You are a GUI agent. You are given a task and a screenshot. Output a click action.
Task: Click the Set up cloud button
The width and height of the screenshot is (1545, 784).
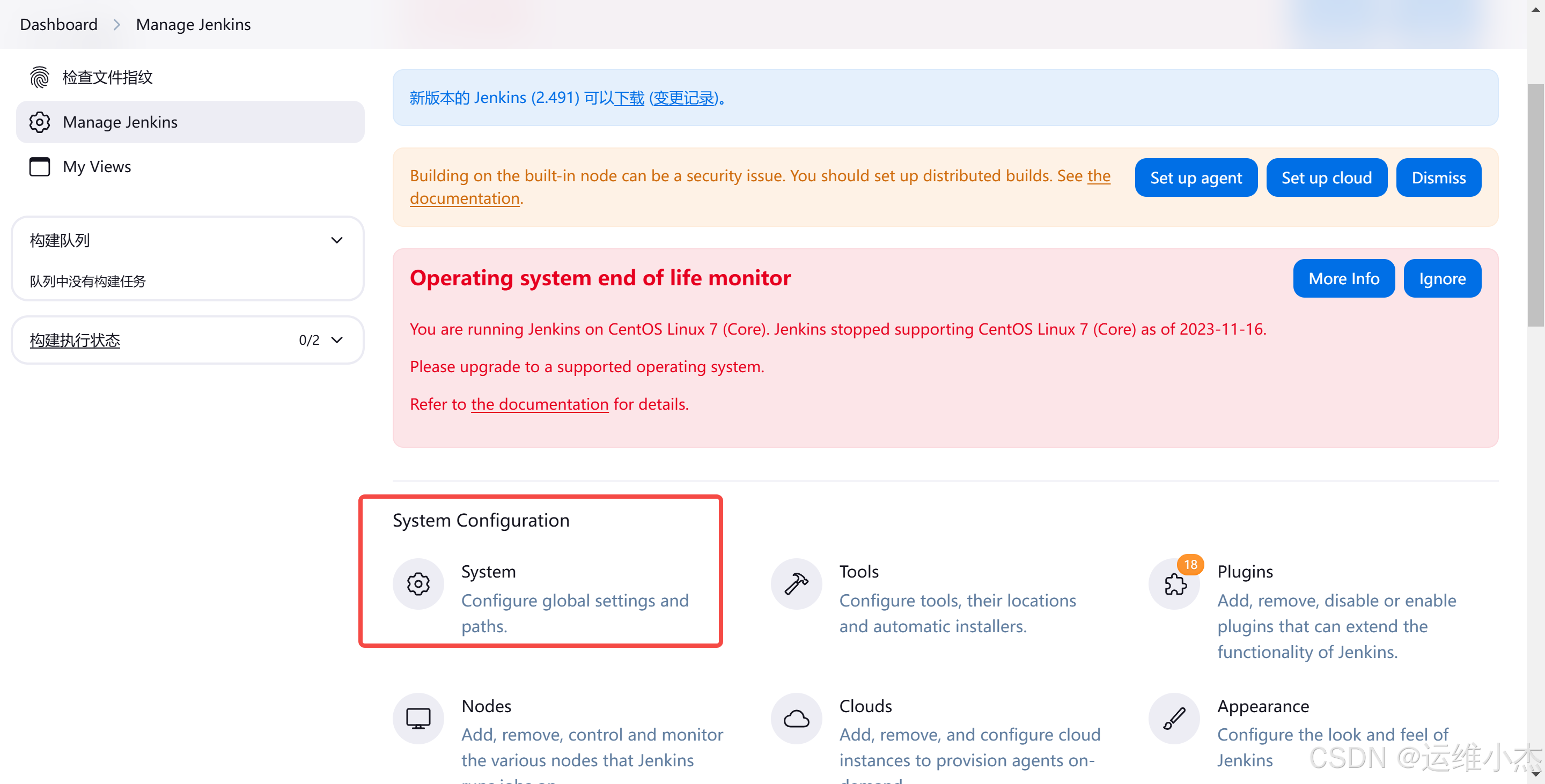1326,178
